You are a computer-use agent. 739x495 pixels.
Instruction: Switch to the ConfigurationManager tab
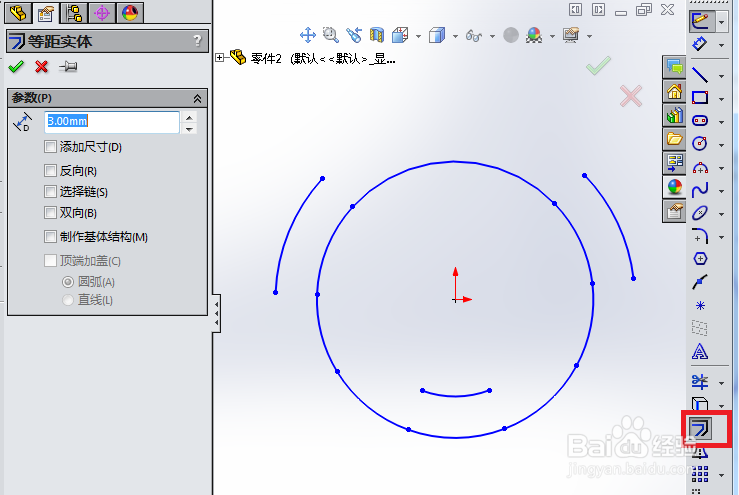74,13
